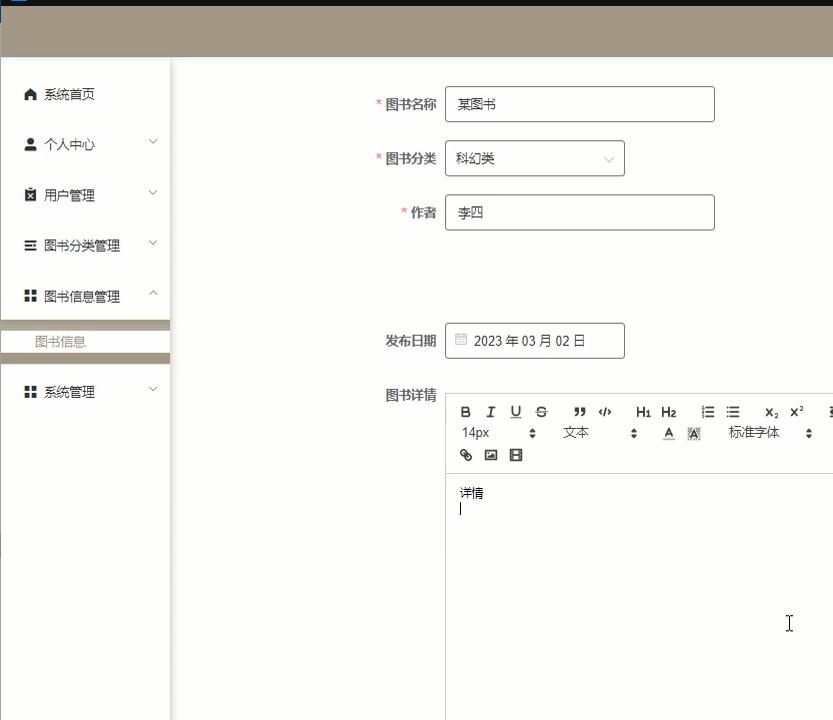The width and height of the screenshot is (833, 720).
Task: Expand the 用户管理 sidebar menu
Action: click(x=85, y=195)
